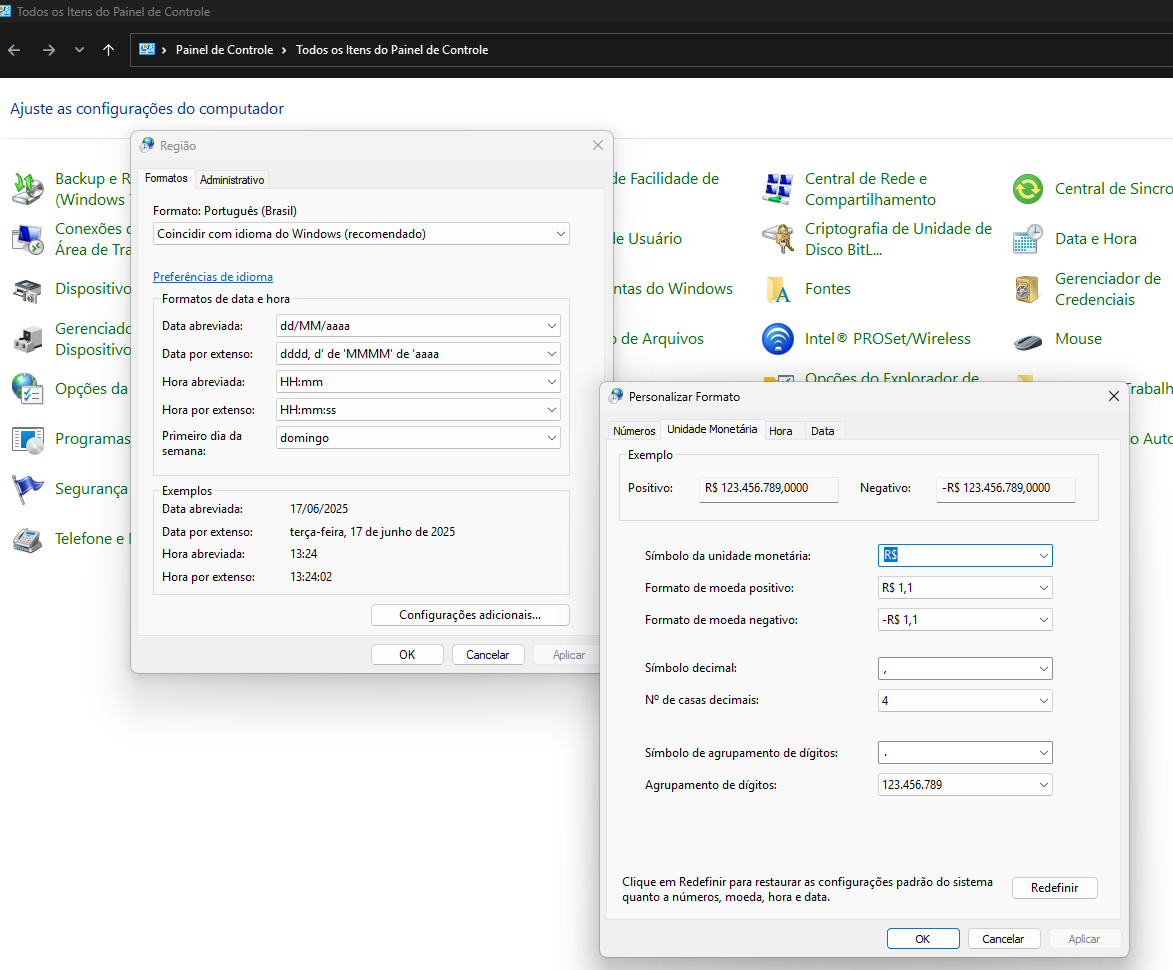This screenshot has width=1173, height=970.
Task: Open Central de Rede e Compartilhamento icon
Action: pyautogui.click(x=778, y=189)
